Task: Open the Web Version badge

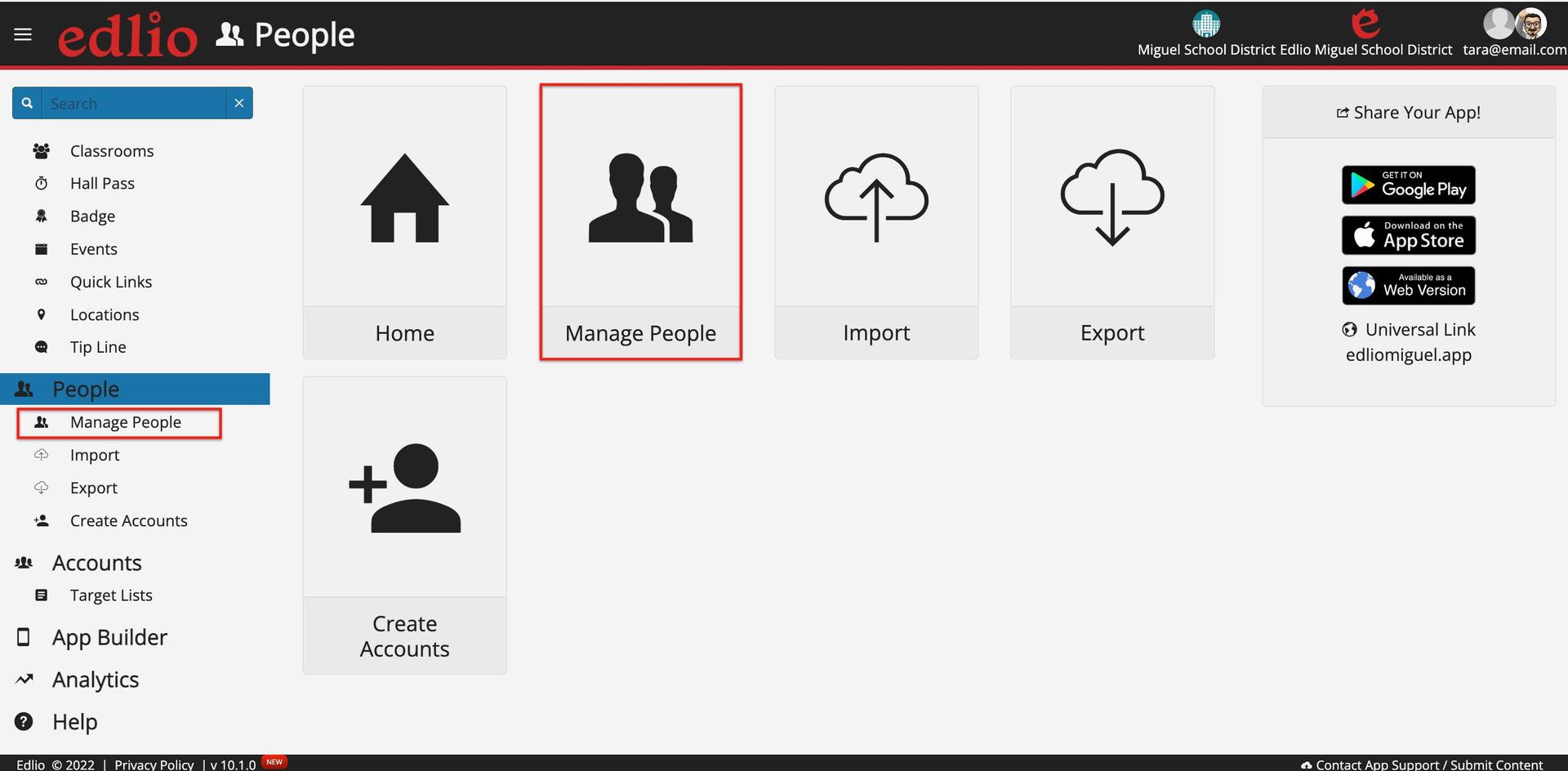Action: pos(1408,286)
